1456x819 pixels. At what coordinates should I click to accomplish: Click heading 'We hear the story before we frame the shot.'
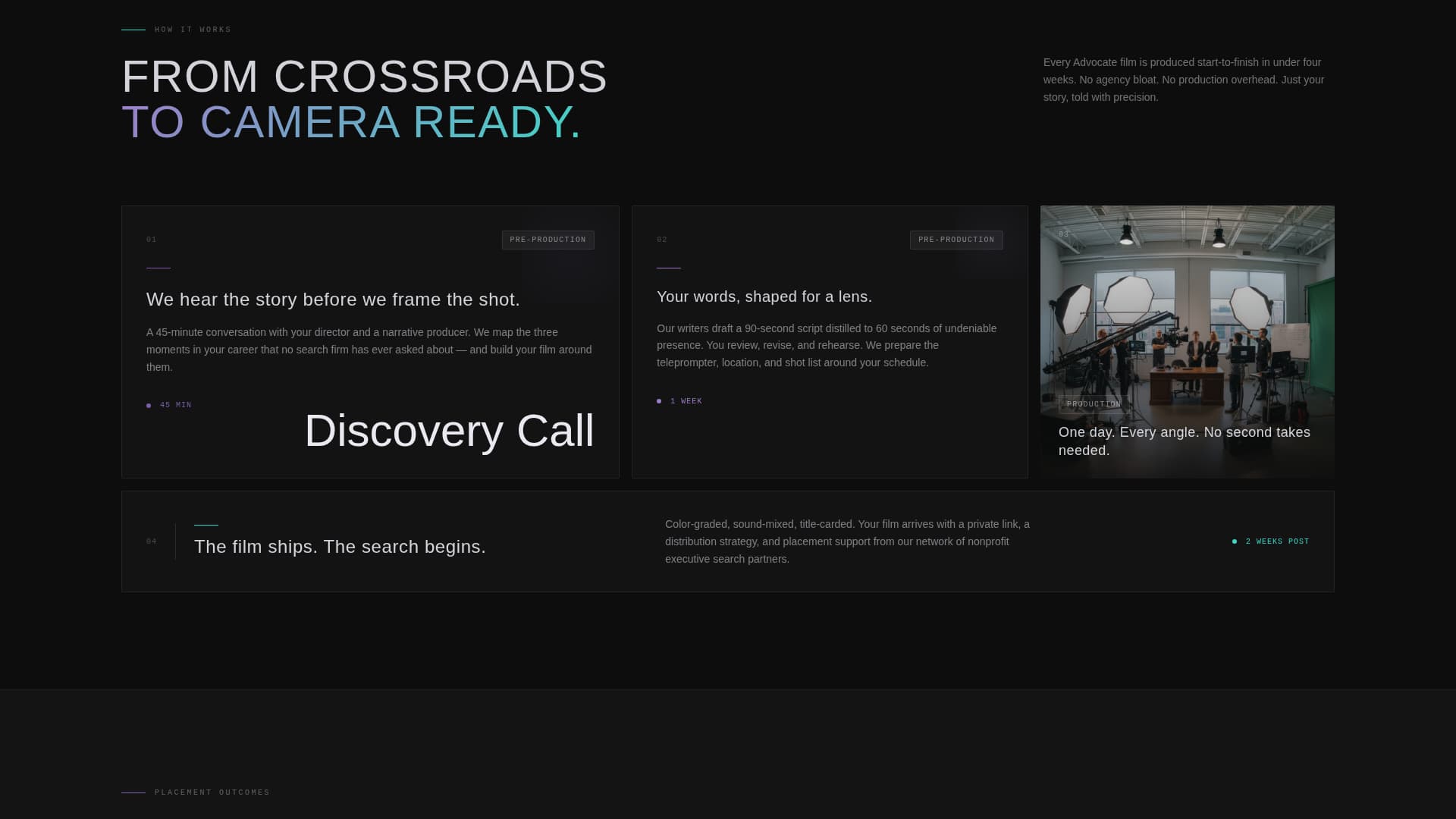(333, 300)
